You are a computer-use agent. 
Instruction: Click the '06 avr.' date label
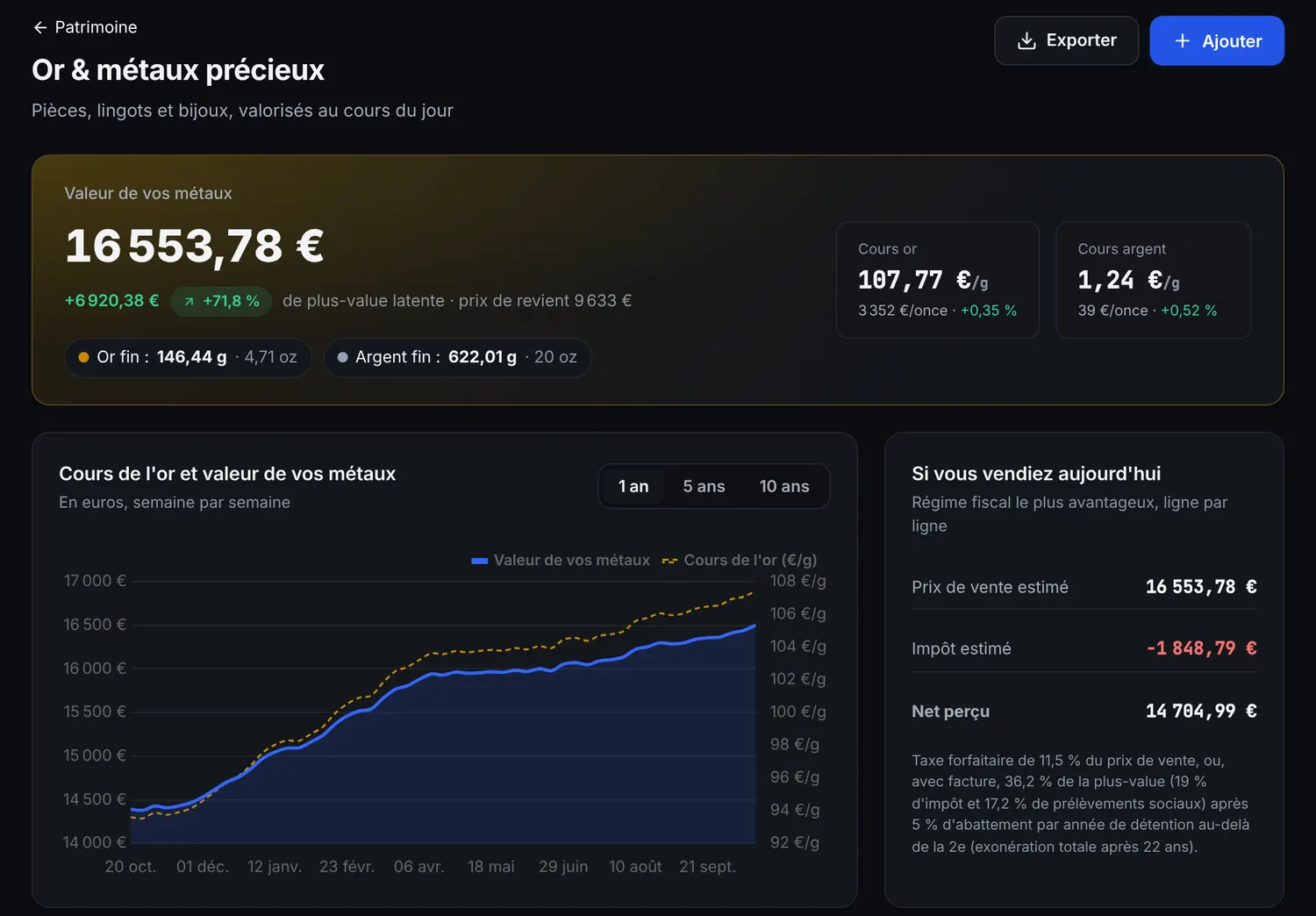coord(418,867)
